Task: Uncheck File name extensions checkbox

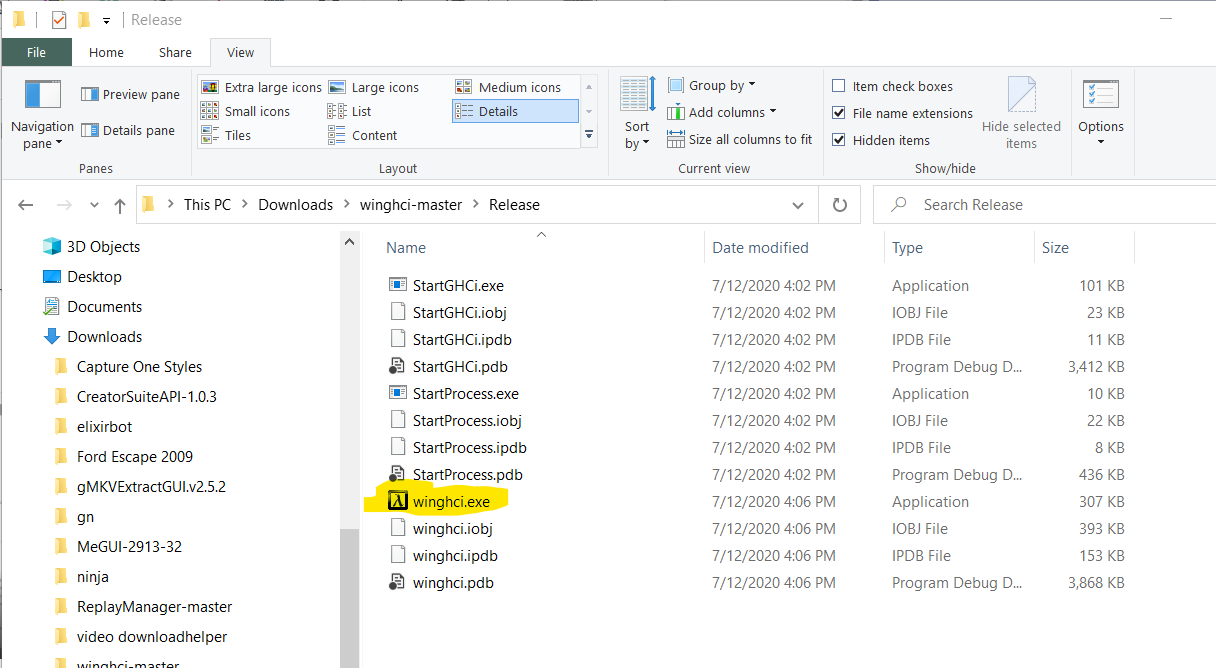Action: (x=839, y=114)
